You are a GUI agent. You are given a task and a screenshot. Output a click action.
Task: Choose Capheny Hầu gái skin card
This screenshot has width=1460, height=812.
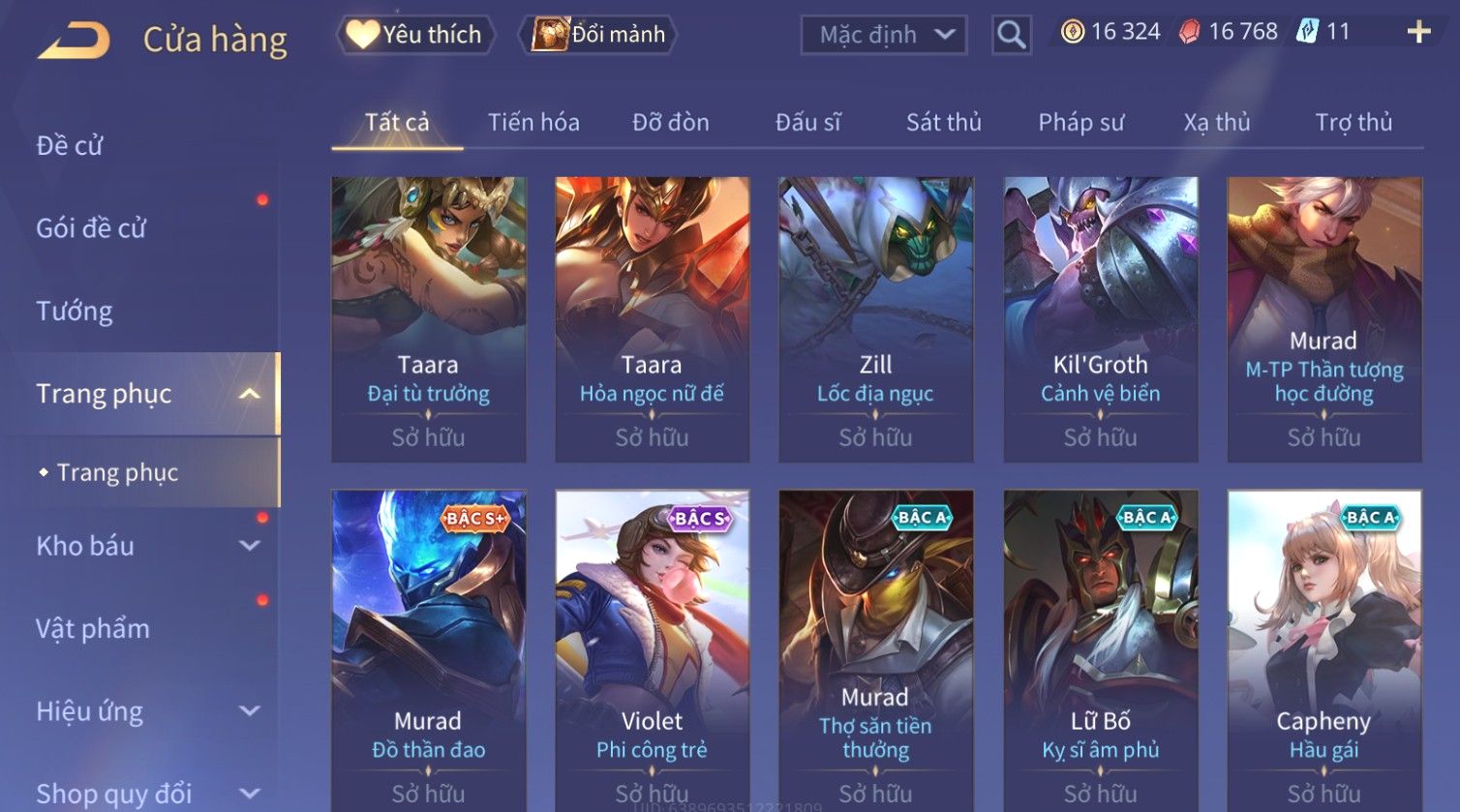click(x=1324, y=650)
